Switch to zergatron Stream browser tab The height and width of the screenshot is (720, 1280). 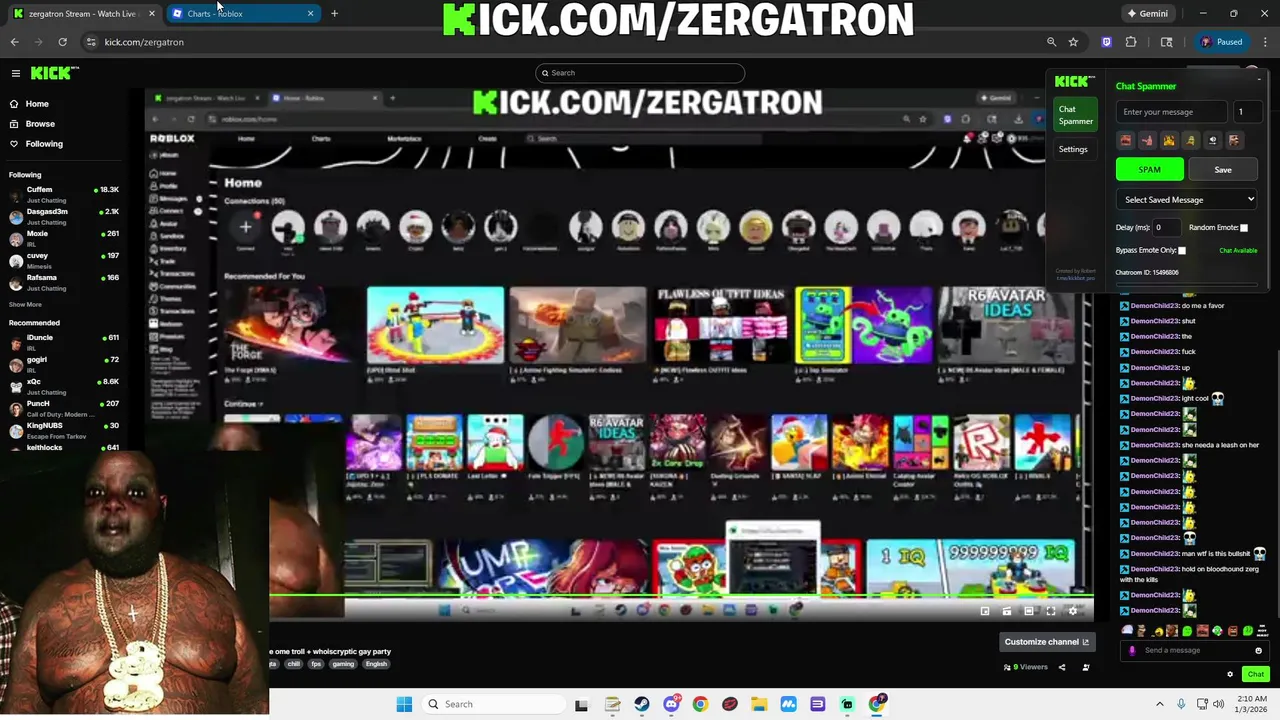click(x=82, y=13)
